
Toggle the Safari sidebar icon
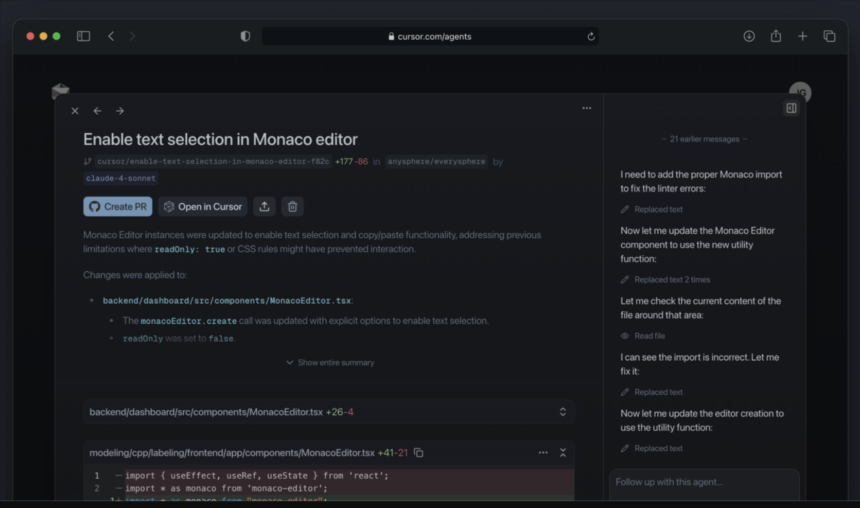tap(83, 36)
